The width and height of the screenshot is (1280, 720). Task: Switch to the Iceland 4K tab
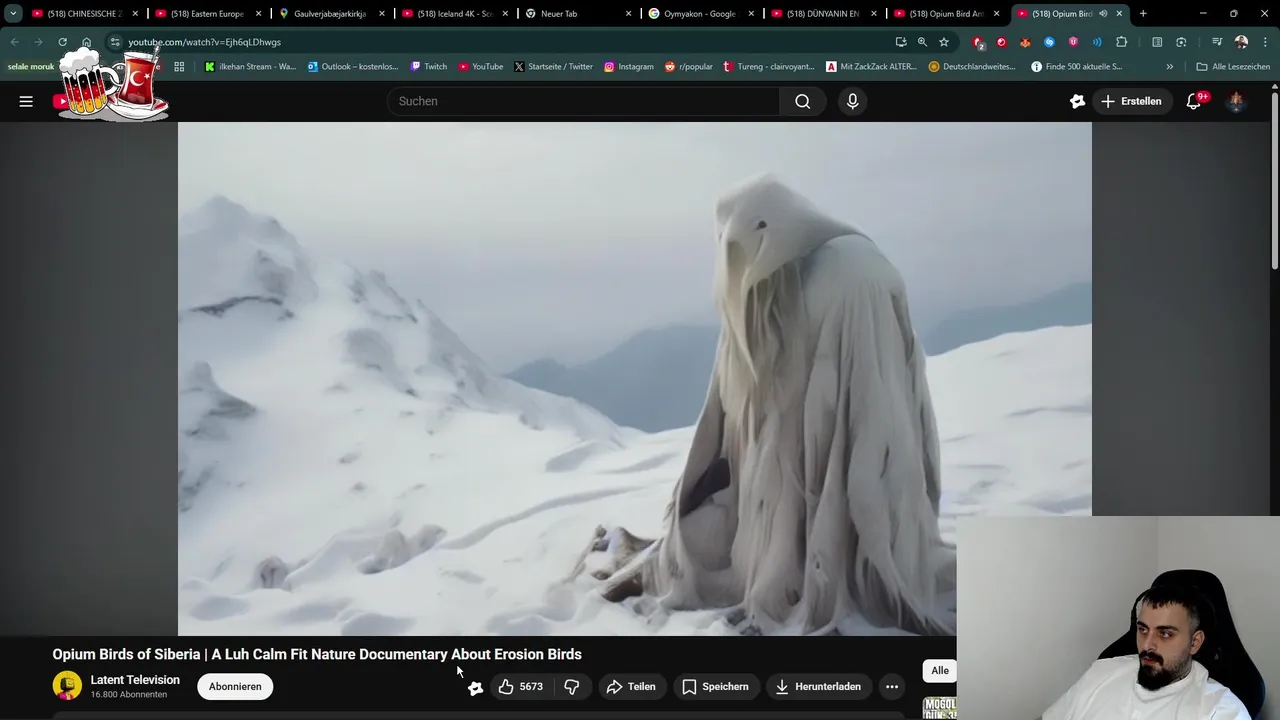(x=454, y=14)
